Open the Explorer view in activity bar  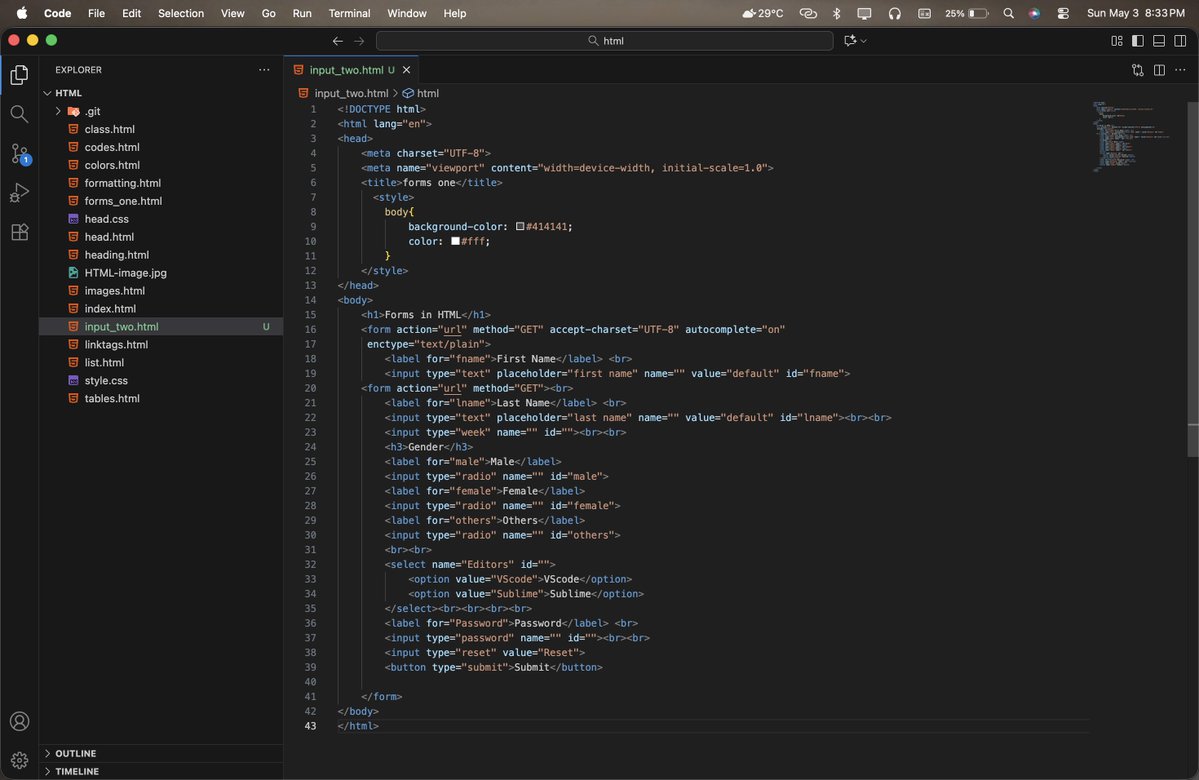pos(19,75)
